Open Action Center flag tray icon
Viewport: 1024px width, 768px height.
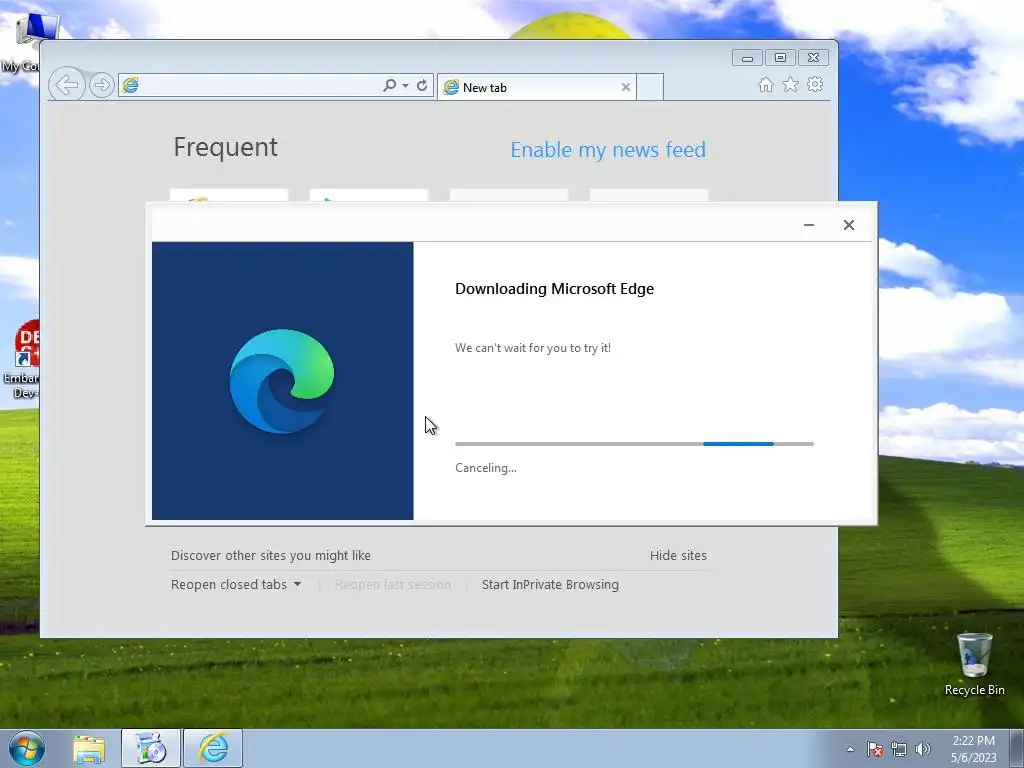(875, 749)
